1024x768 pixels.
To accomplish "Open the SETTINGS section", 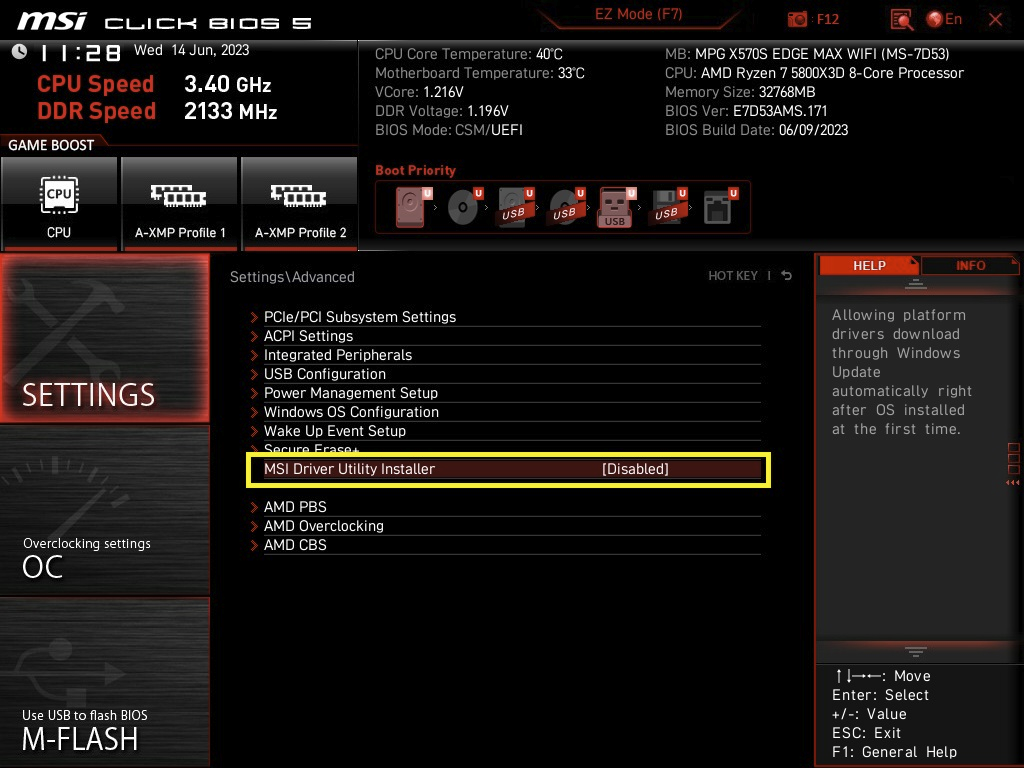I will click(x=104, y=338).
